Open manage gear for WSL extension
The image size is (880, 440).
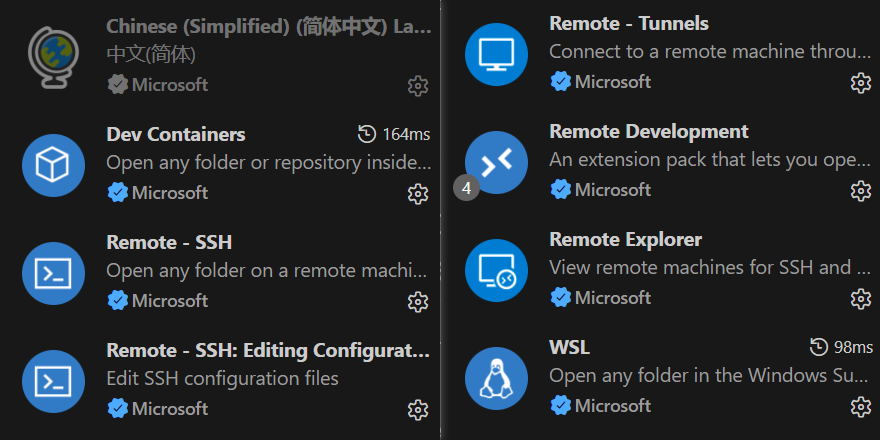click(x=861, y=407)
